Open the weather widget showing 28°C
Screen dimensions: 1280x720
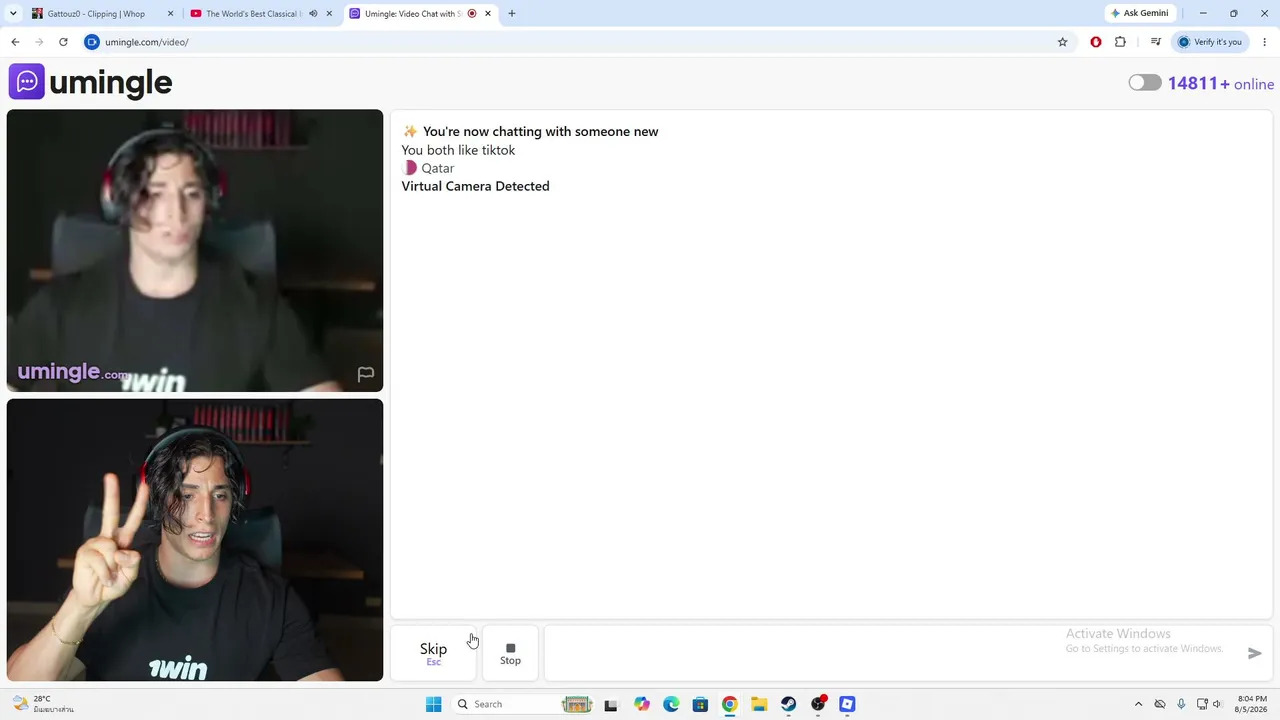coord(42,704)
